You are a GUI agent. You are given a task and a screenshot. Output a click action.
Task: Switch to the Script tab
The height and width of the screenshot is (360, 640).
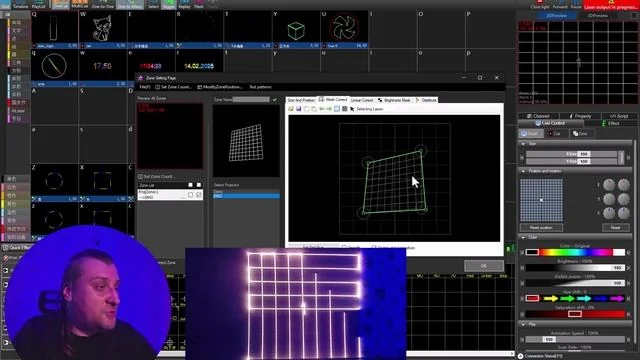(619, 116)
